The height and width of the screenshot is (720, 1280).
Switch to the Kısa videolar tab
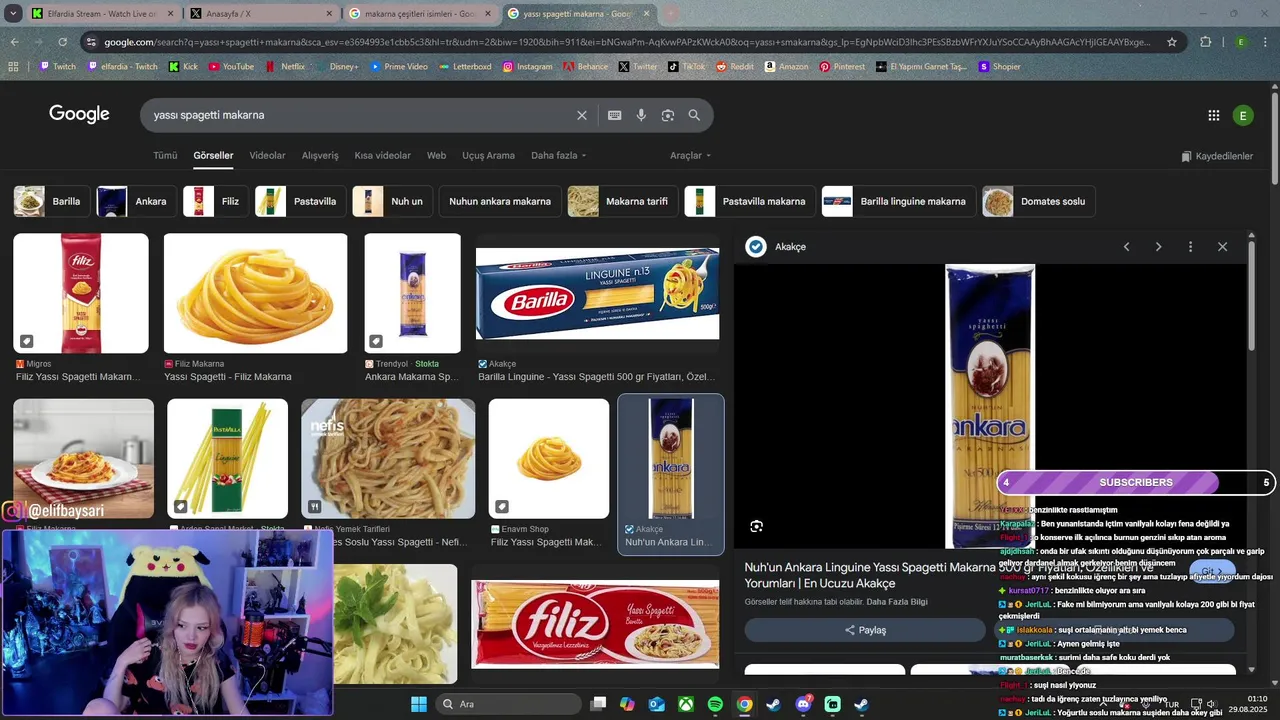tap(382, 156)
